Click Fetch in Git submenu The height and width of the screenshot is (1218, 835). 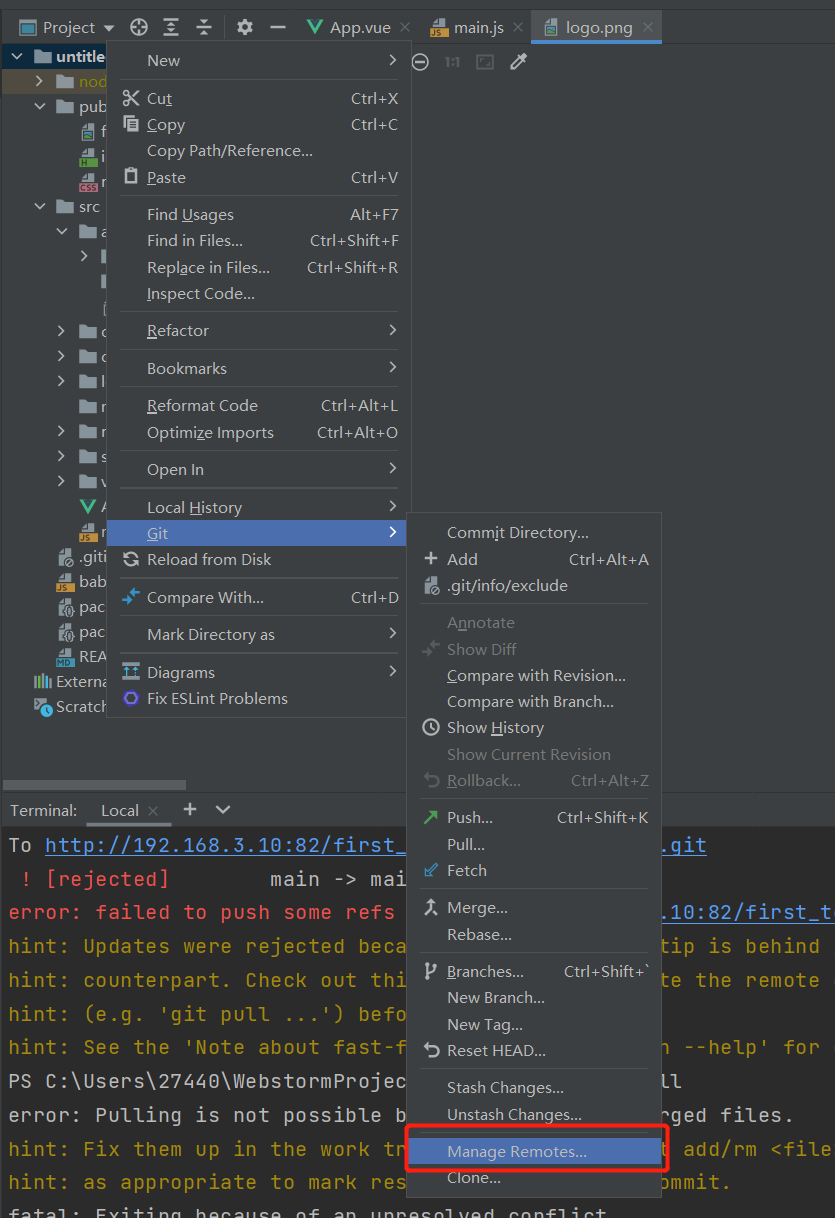(534, 870)
